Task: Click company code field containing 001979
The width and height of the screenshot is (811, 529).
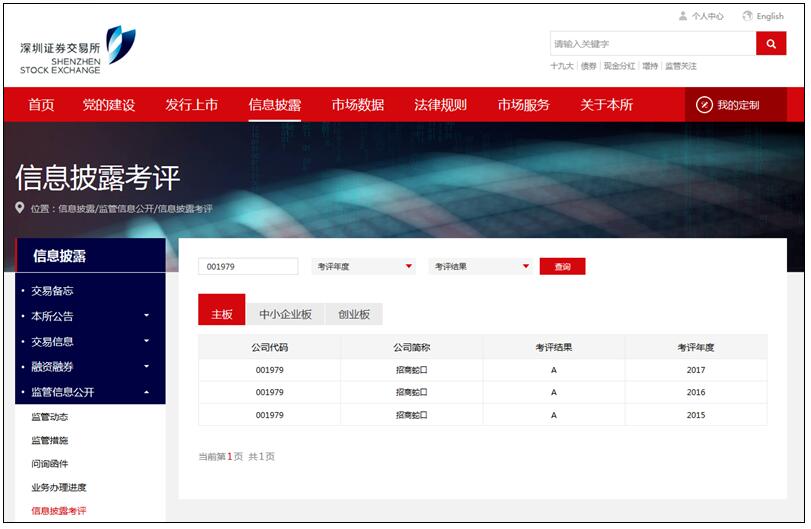Action: click(248, 266)
